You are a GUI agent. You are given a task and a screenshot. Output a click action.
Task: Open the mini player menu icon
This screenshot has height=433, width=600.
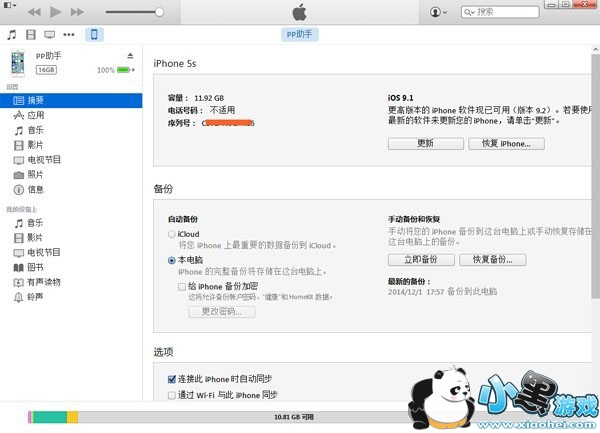click(x=10, y=5)
